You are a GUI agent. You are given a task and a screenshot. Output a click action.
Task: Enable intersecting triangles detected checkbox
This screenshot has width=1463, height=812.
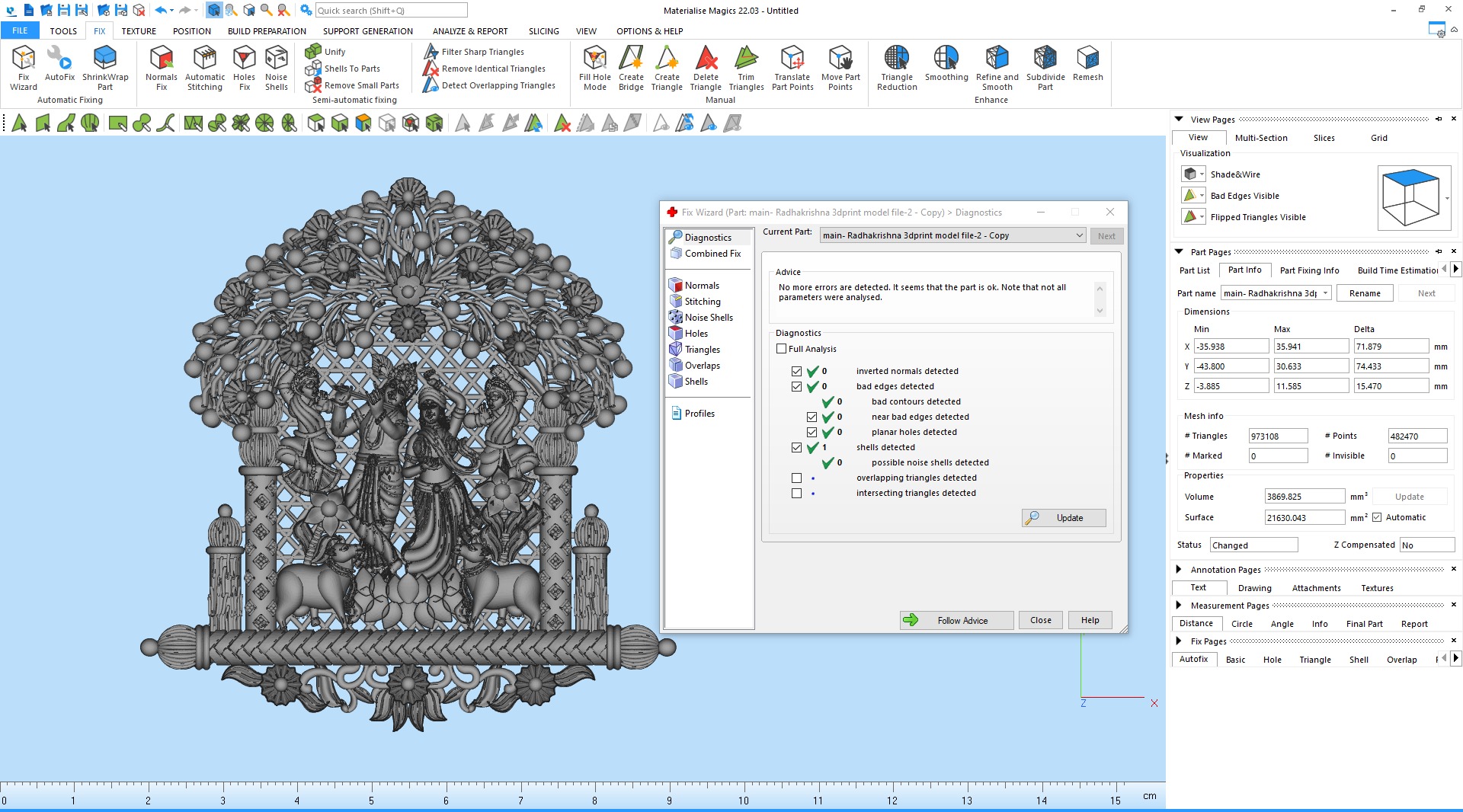pos(796,494)
